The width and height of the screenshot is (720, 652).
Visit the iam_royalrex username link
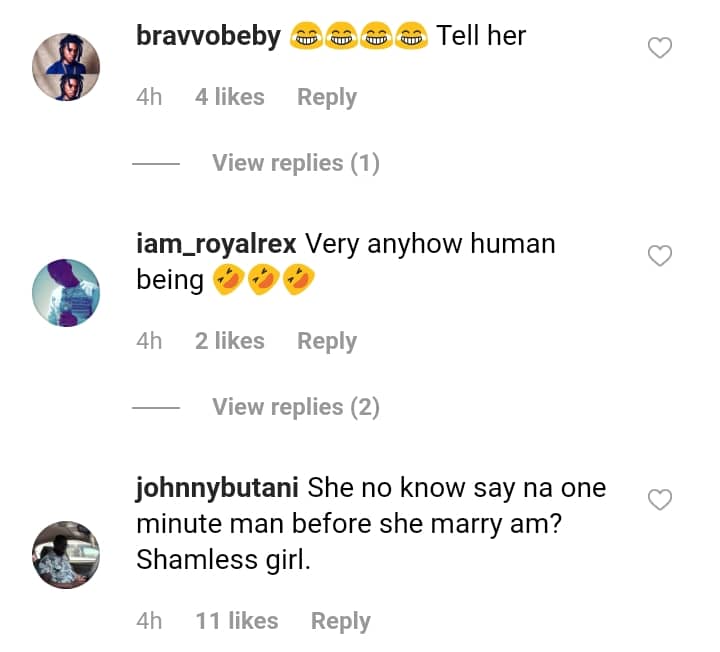pos(216,244)
